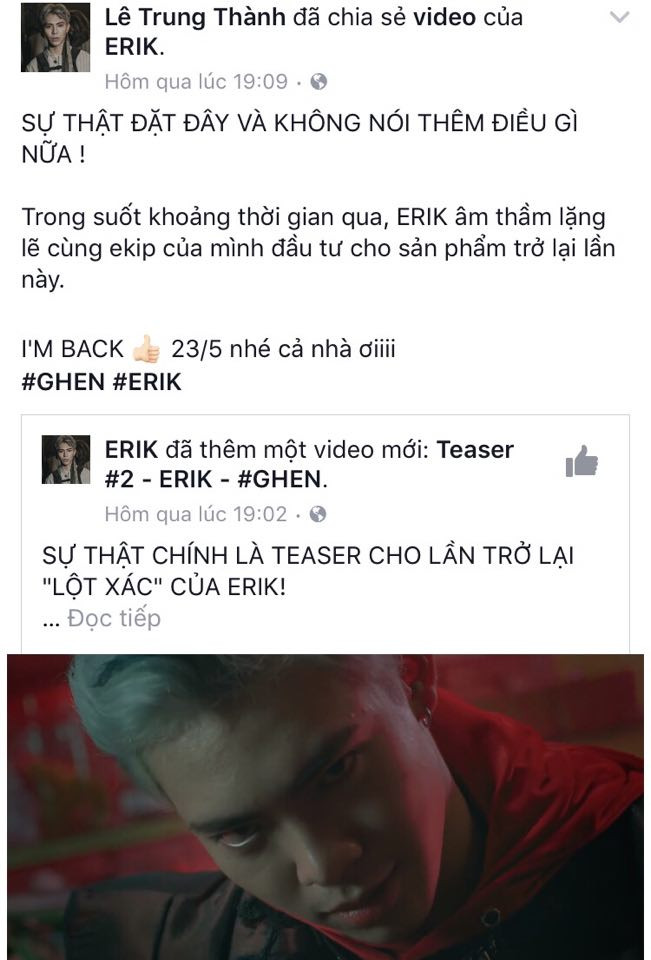Open ERIK's avatar in the shared post

click(66, 460)
